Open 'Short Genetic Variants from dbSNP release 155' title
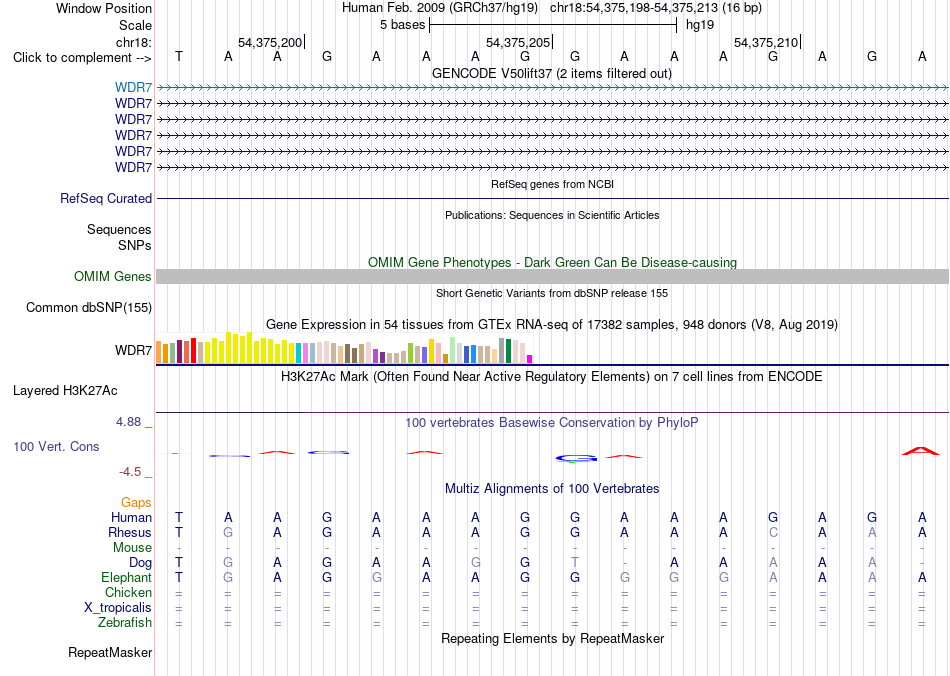 click(x=552, y=293)
